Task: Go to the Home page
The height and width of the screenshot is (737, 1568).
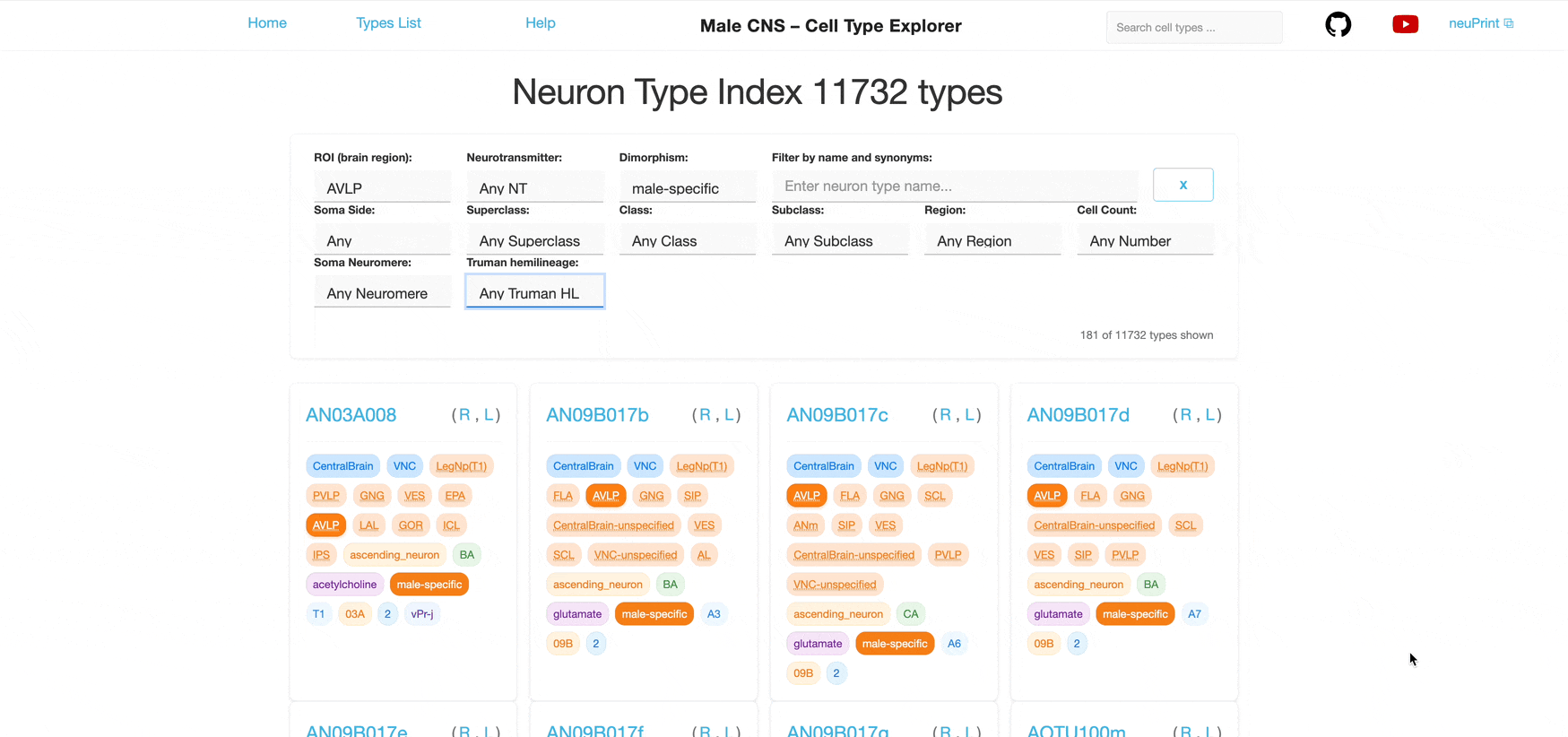Action: pyautogui.click(x=267, y=23)
